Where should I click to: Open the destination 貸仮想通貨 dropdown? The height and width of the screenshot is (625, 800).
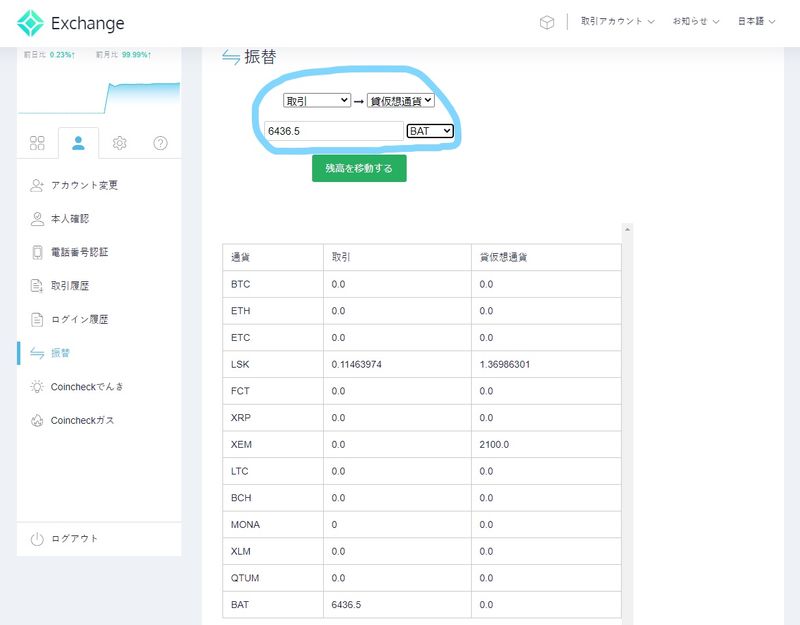[x=400, y=101]
